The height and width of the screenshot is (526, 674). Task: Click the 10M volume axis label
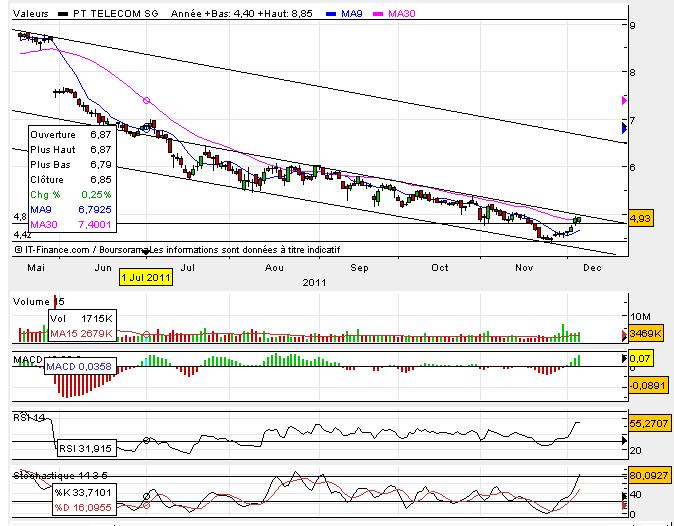point(640,317)
